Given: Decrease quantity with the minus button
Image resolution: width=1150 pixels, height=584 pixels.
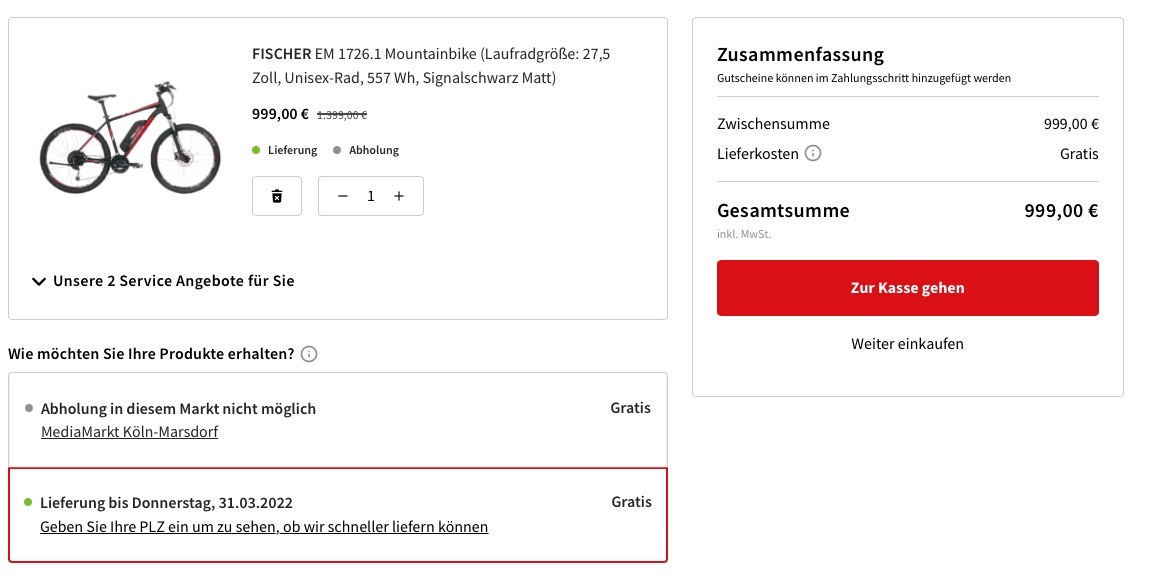Looking at the screenshot, I should 343,196.
